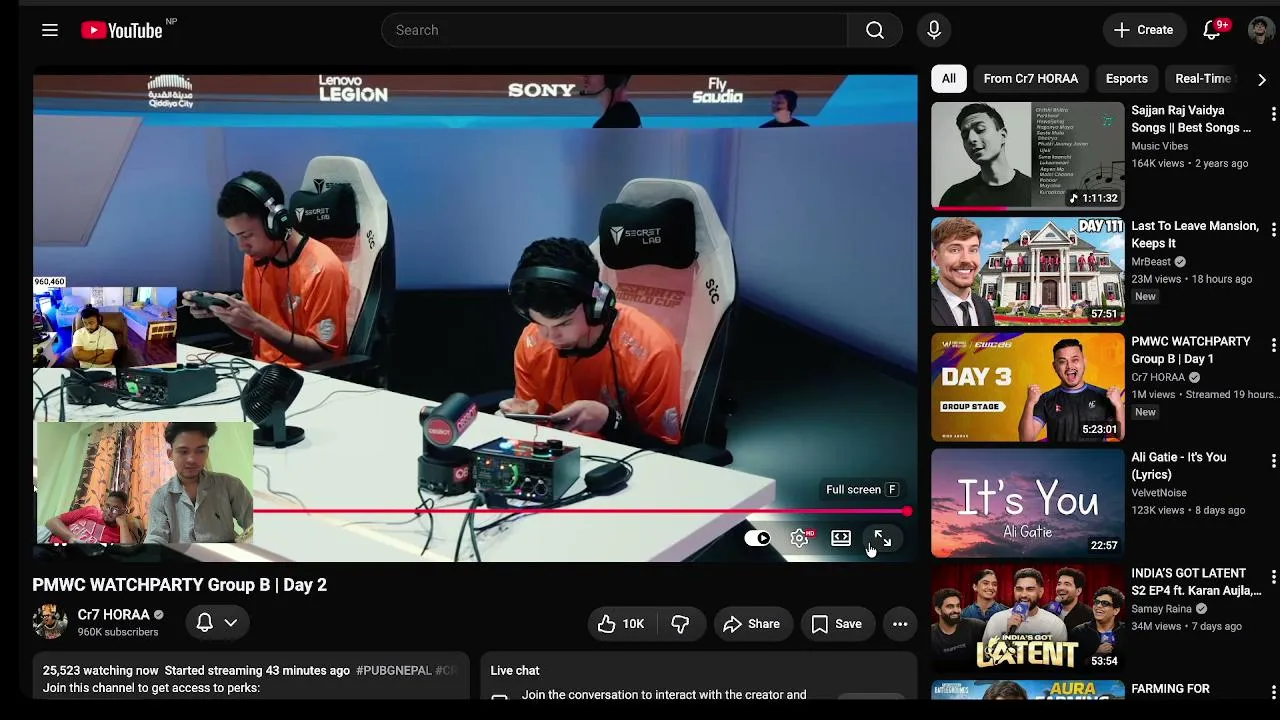The image size is (1280, 720).
Task: Open the VelvetNoise channel link
Action: [1159, 493]
